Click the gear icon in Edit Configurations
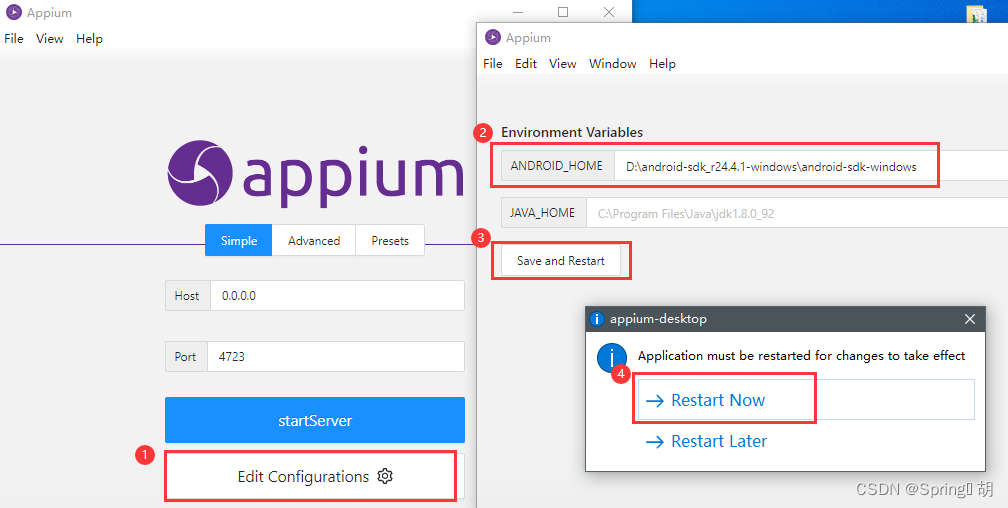This screenshot has height=508, width=1008. [385, 476]
